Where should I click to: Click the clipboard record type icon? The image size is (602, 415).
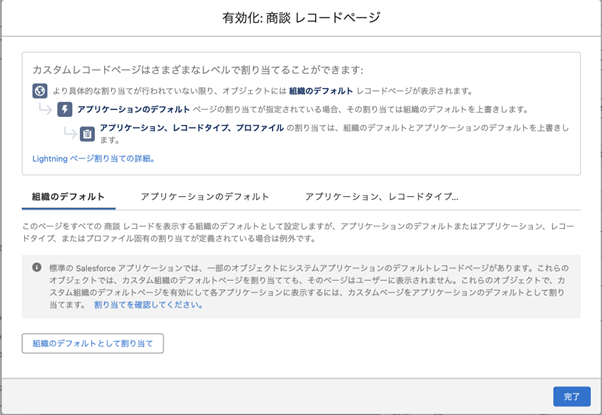coord(88,132)
